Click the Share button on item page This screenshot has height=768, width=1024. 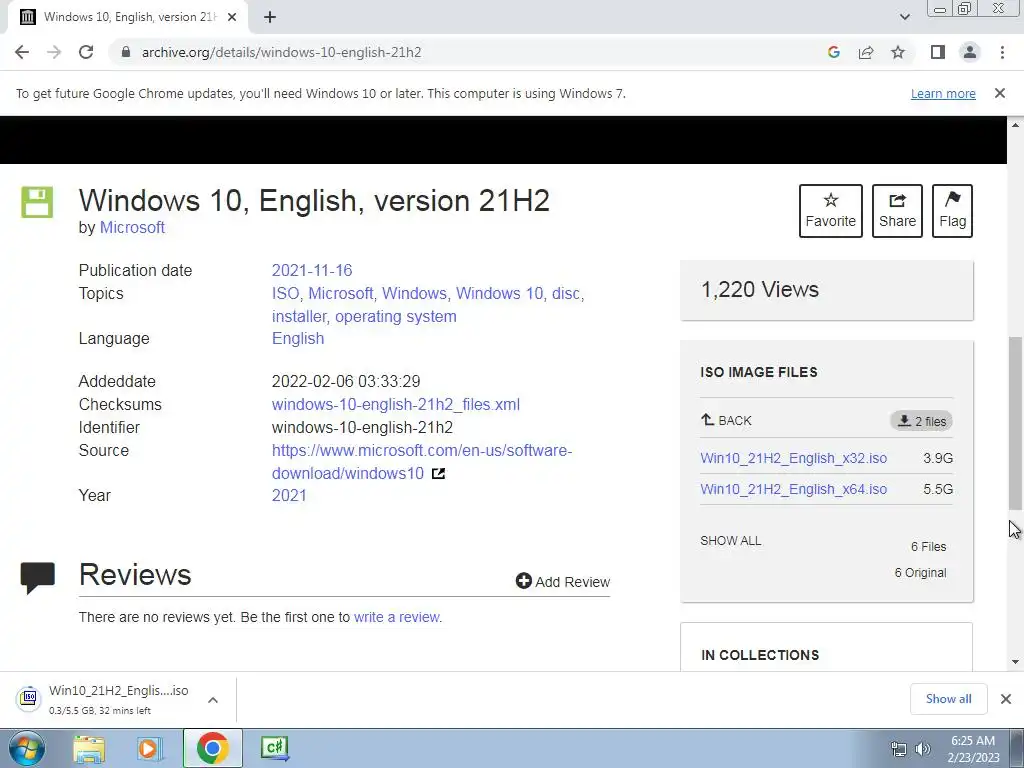point(897,211)
